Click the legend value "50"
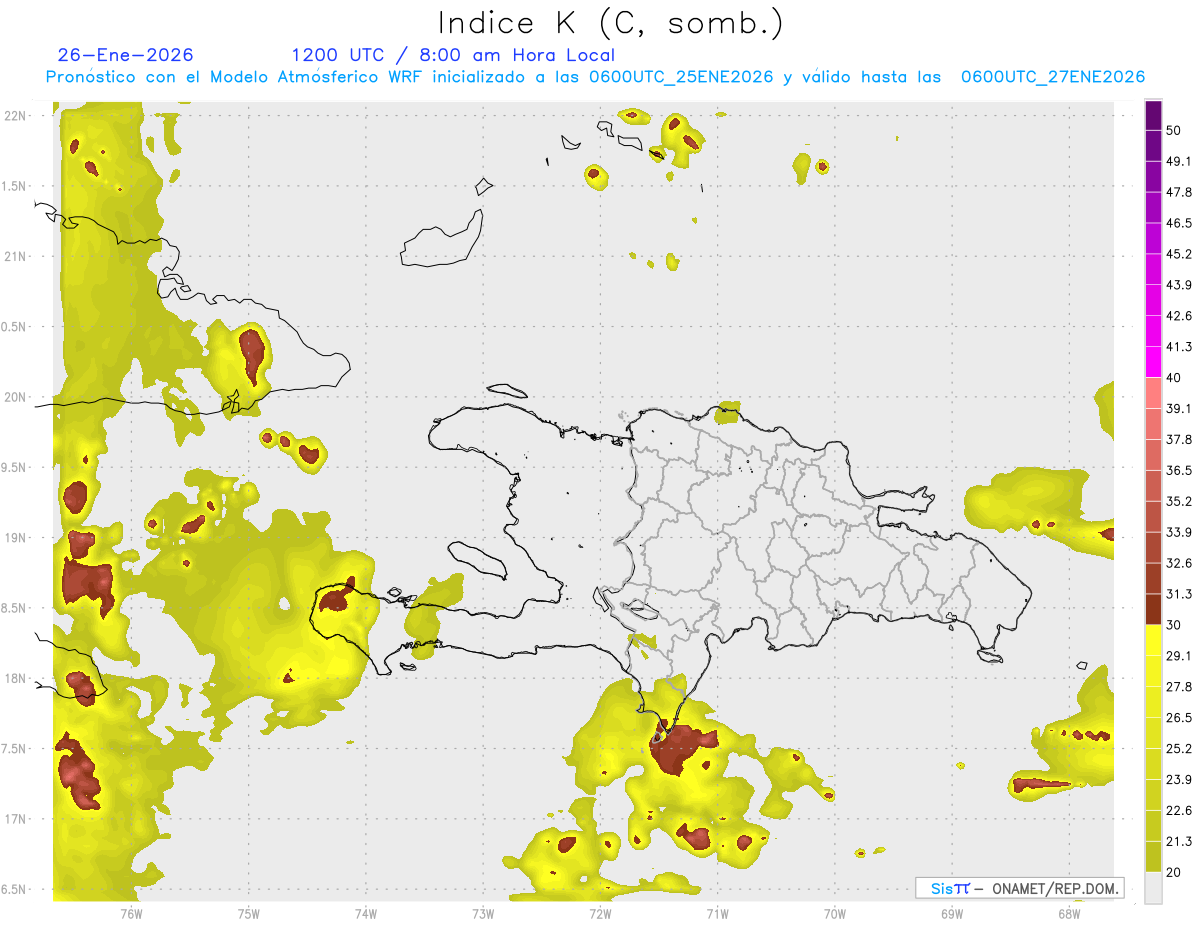This screenshot has width=1200, height=927. 1174,131
